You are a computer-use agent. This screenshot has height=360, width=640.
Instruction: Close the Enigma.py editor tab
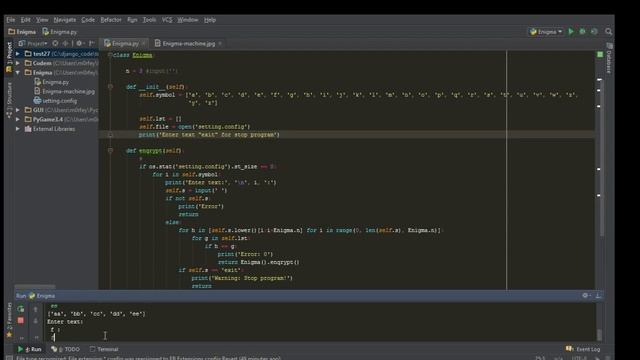[144, 43]
